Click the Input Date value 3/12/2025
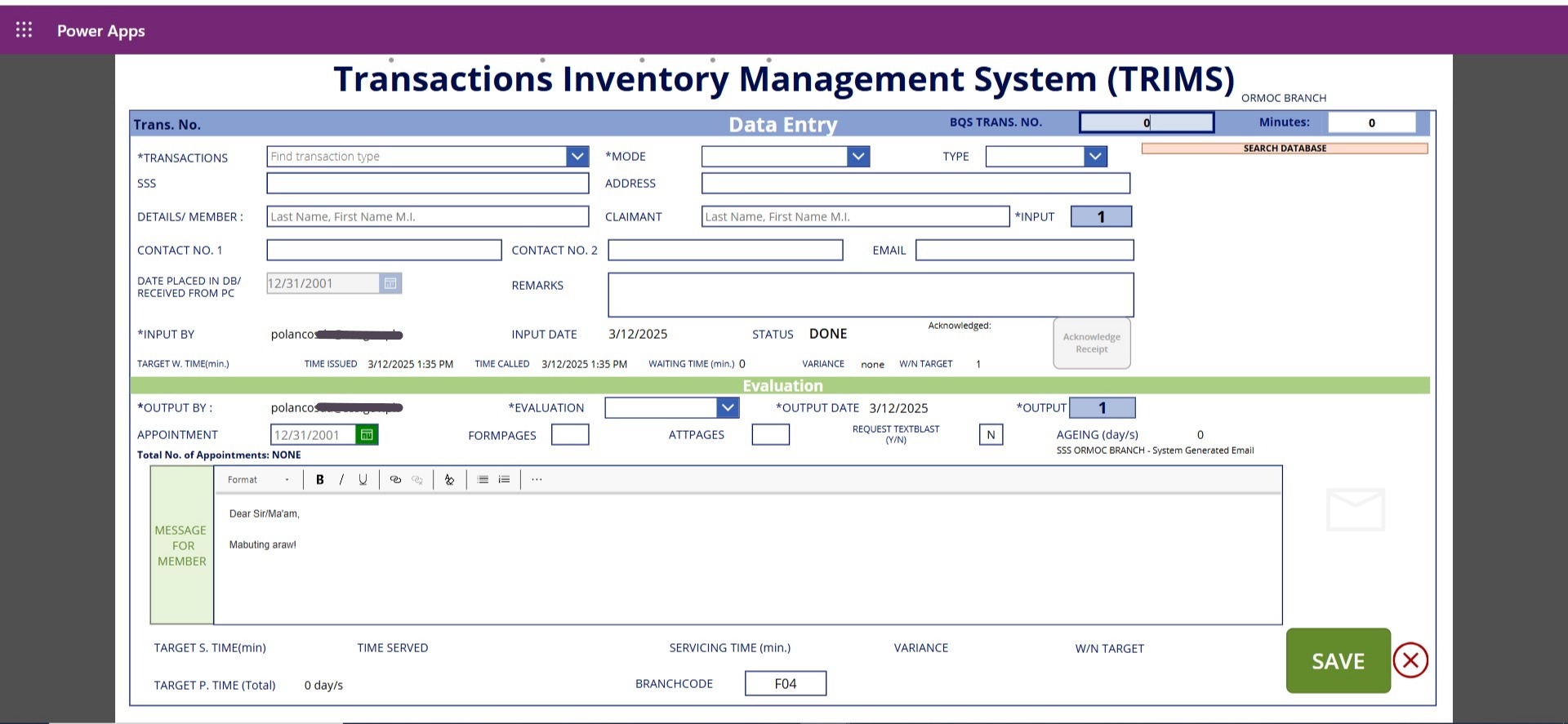This screenshot has height=724, width=1568. click(x=638, y=334)
